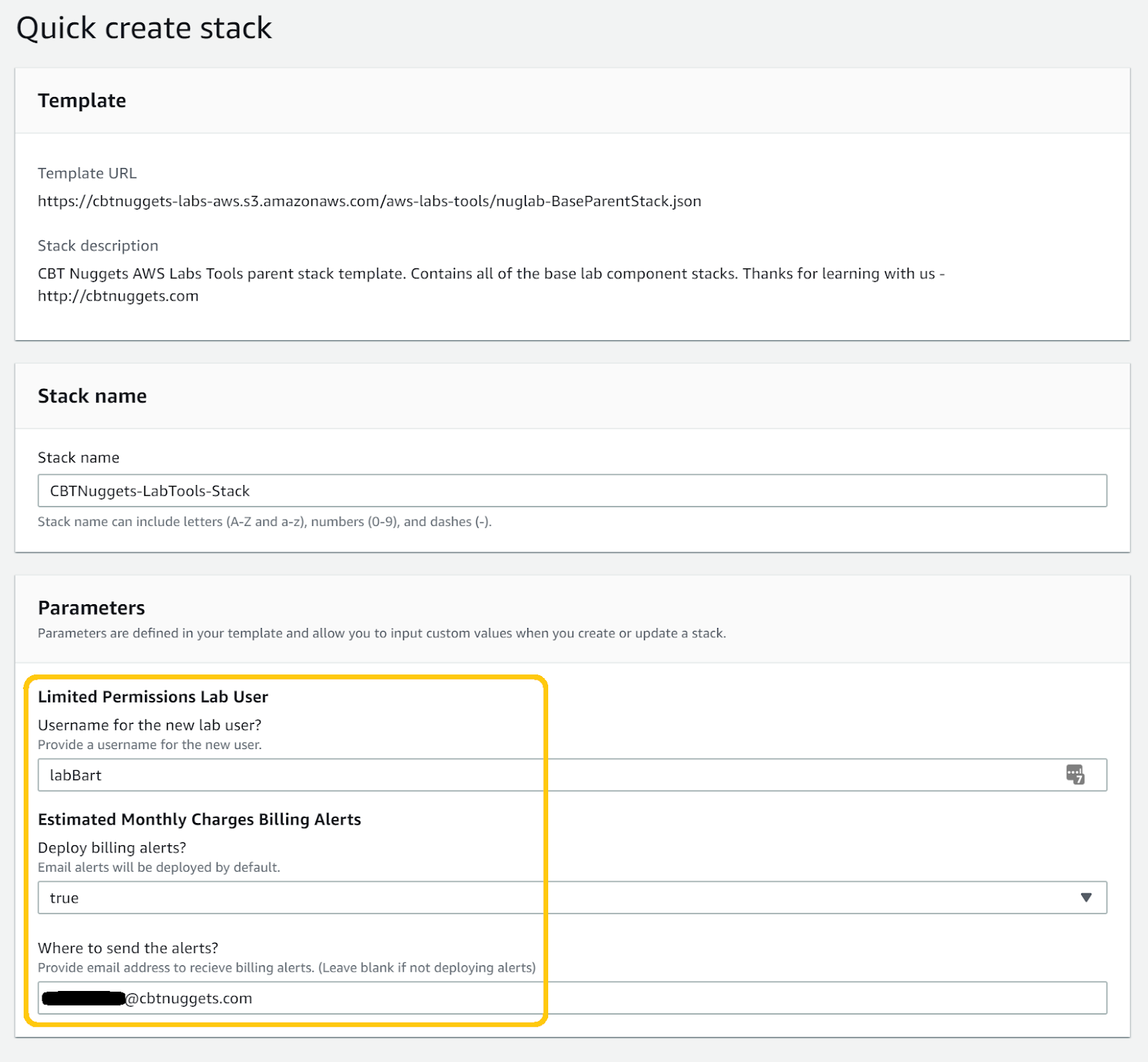Click the Parameters section heading
Screen dimensions: 1148x1062
click(91, 608)
